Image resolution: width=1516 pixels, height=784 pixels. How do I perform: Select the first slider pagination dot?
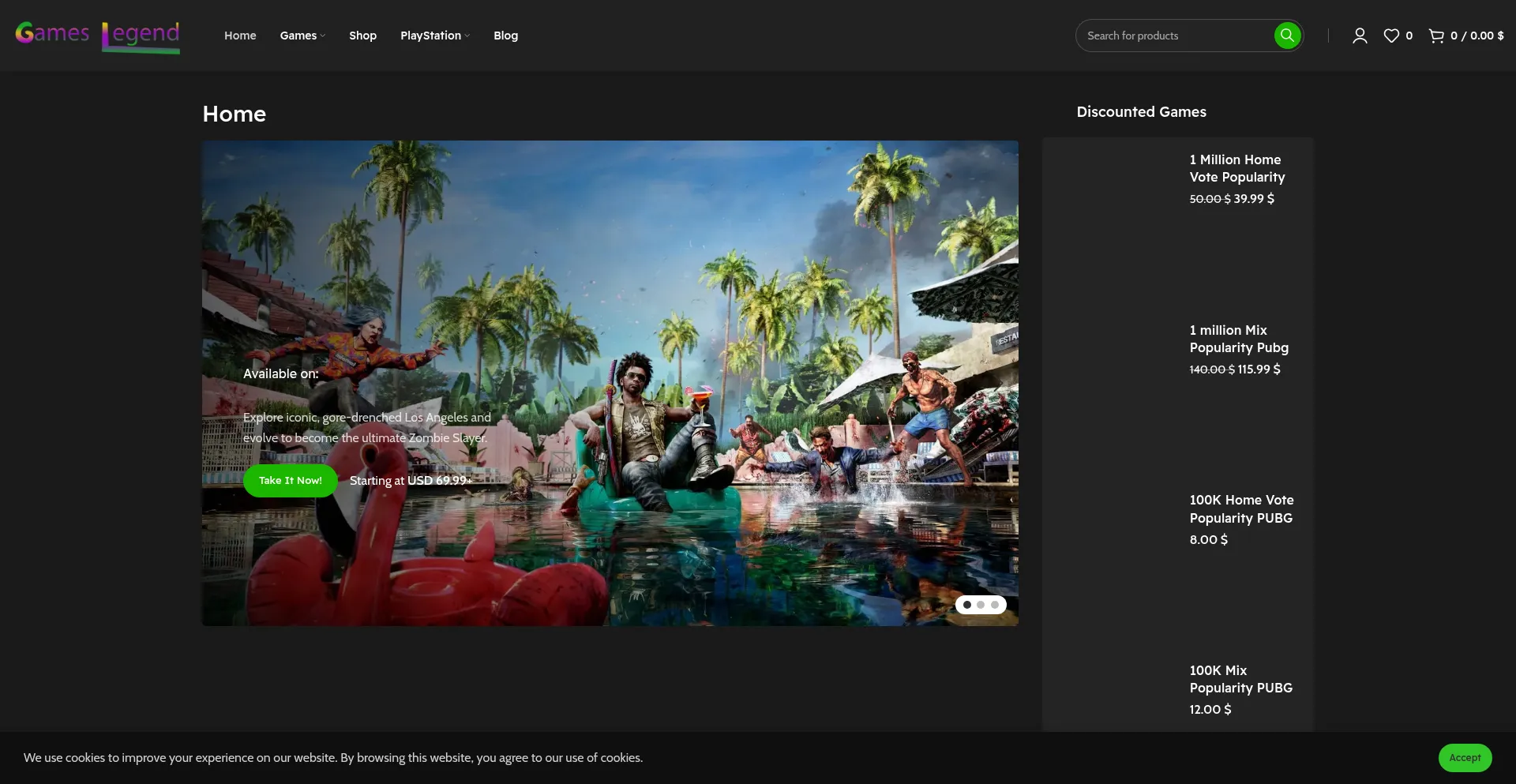[967, 605]
